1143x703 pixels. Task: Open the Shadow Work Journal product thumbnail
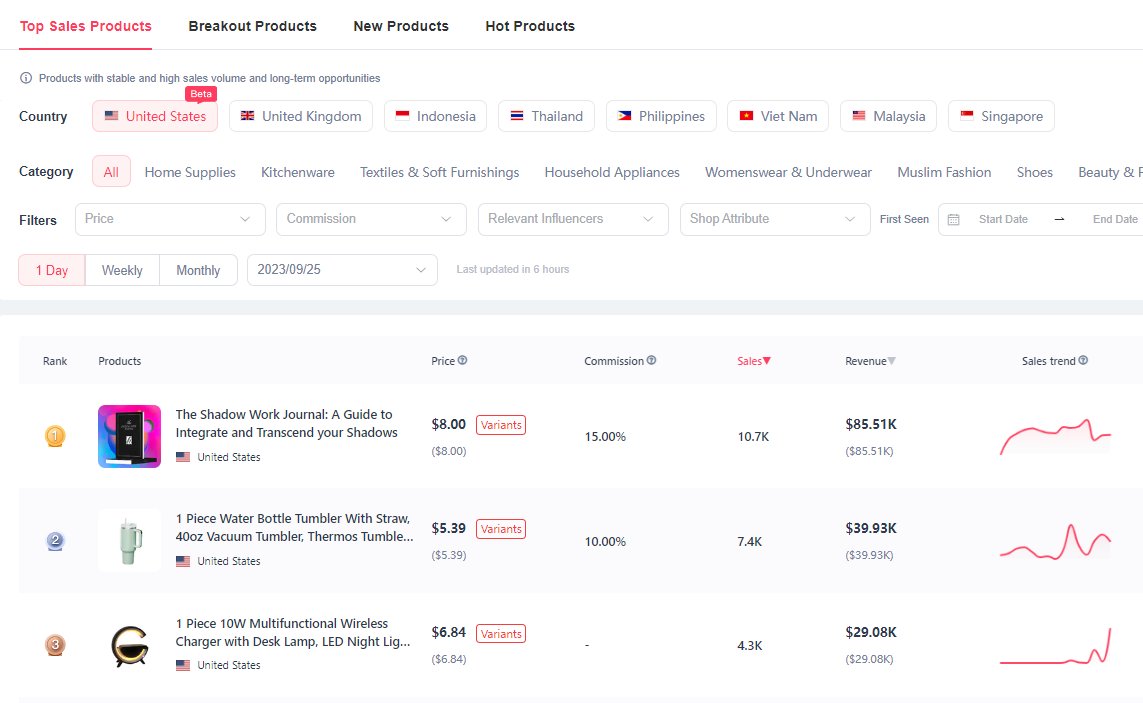click(130, 436)
